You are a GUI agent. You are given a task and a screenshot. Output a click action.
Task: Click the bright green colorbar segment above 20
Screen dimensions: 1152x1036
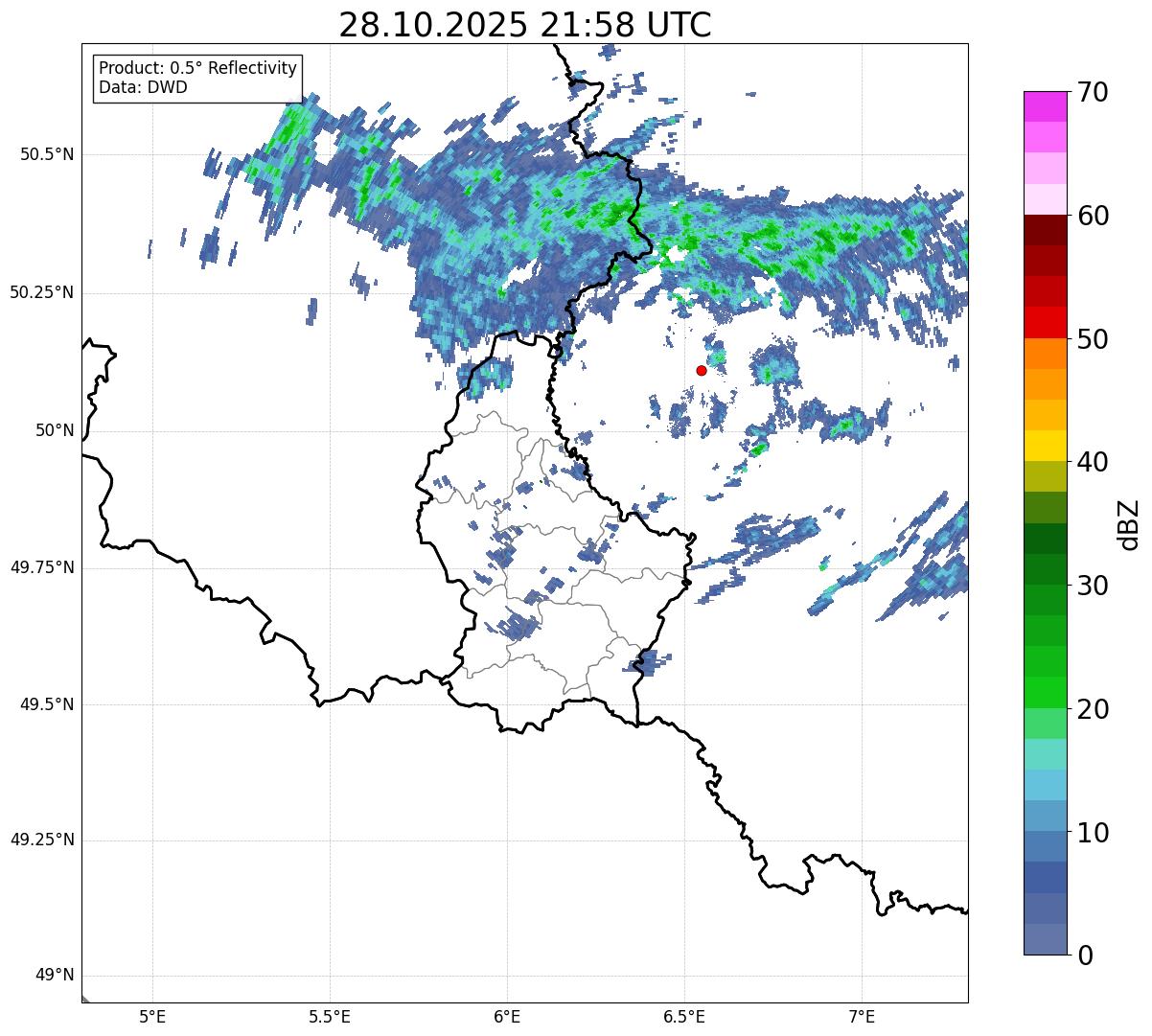(x=1045, y=693)
